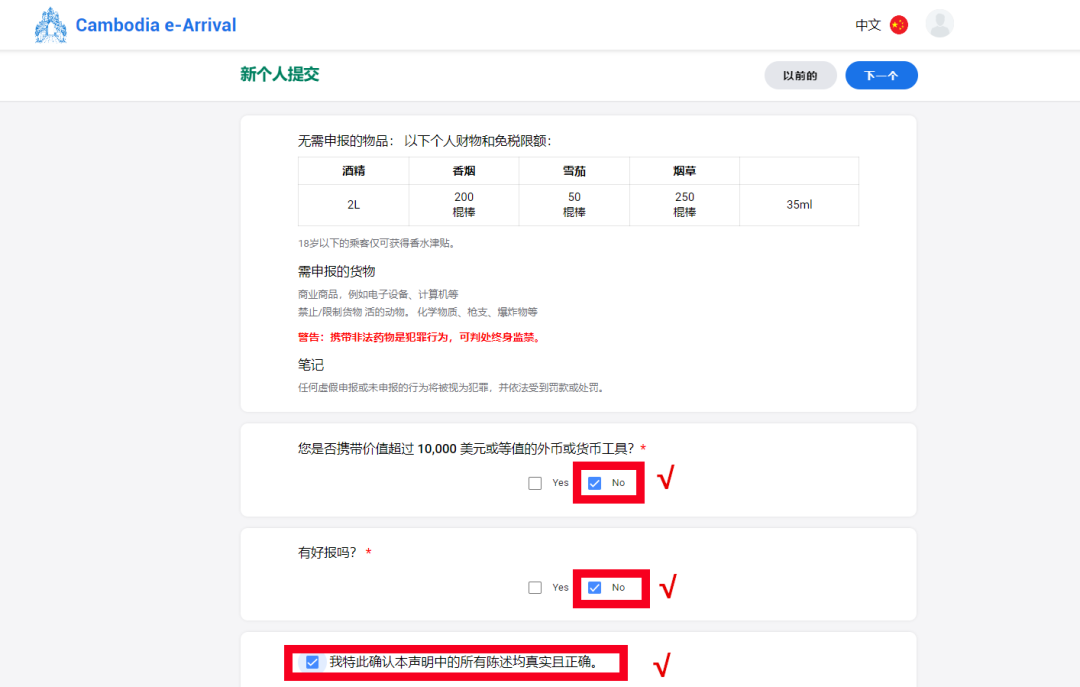Click the China flag icon

point(899,25)
